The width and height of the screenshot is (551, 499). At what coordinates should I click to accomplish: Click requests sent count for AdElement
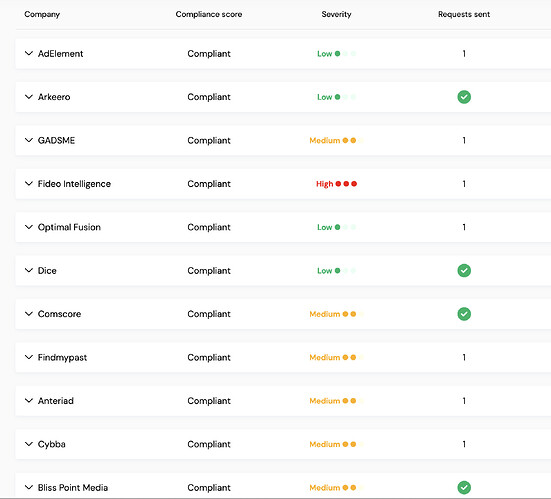[464, 54]
